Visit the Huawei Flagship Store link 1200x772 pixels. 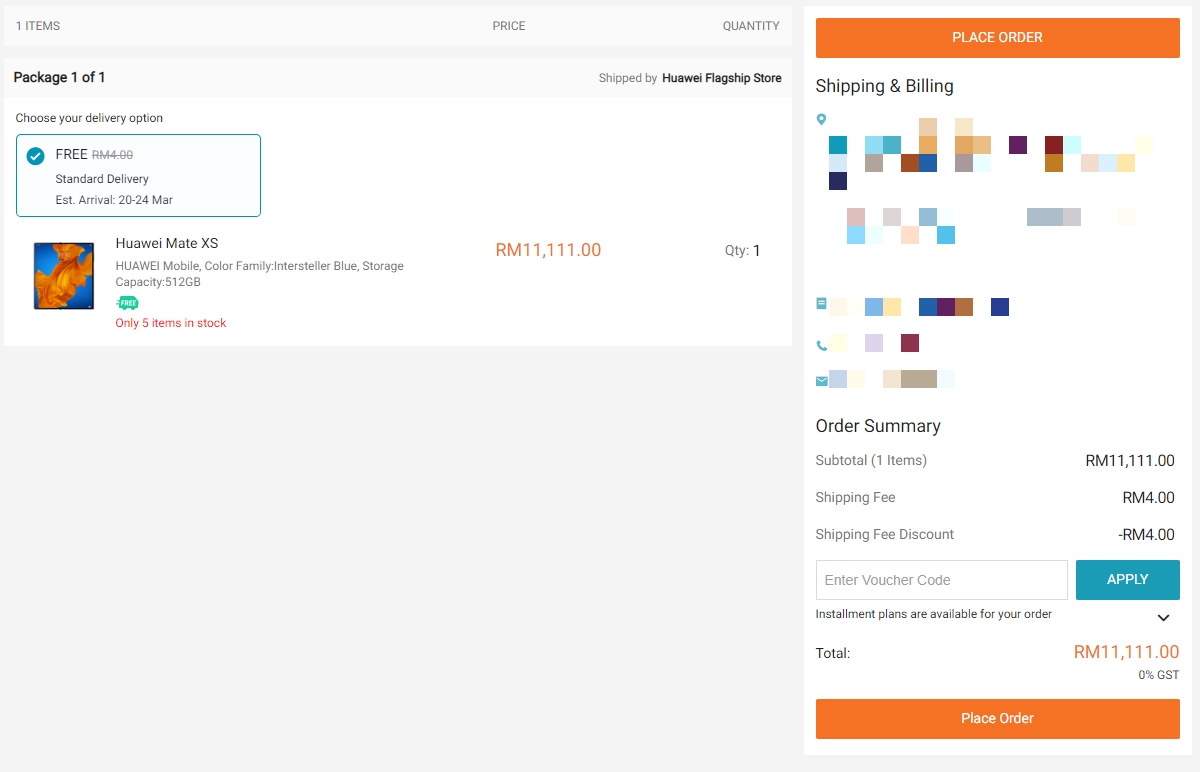(x=721, y=78)
